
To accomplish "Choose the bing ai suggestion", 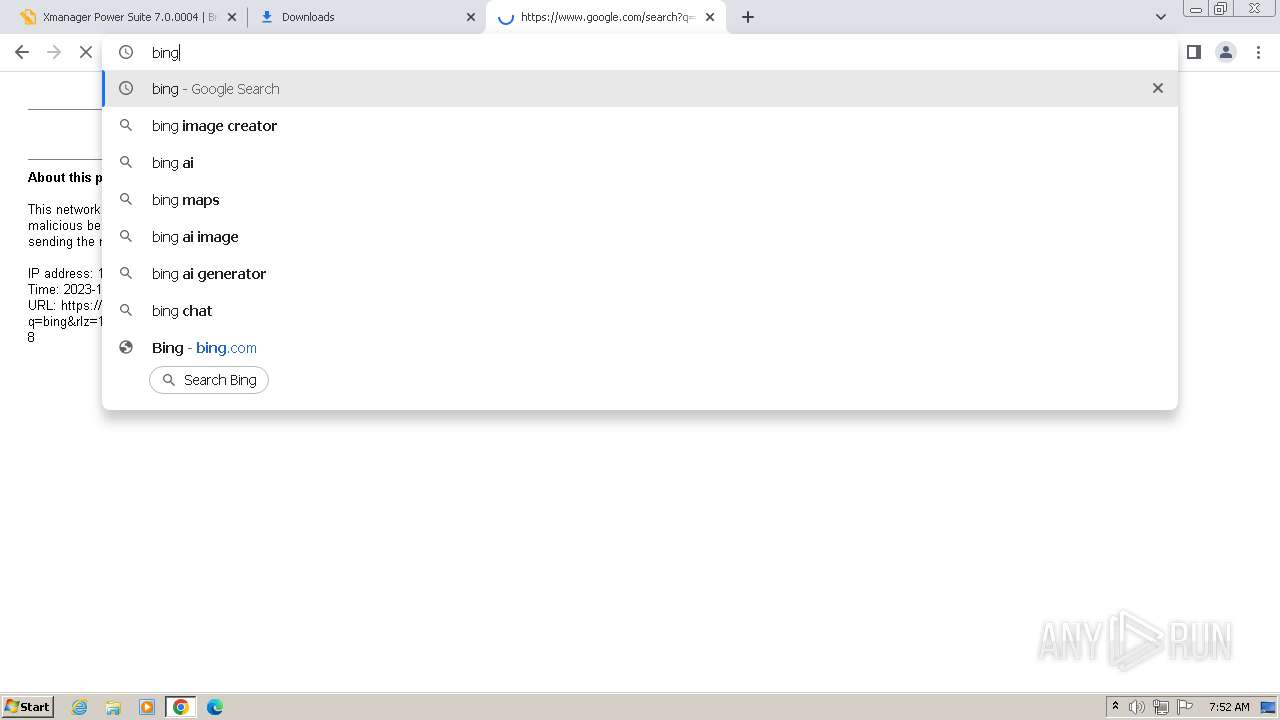I will [x=640, y=163].
